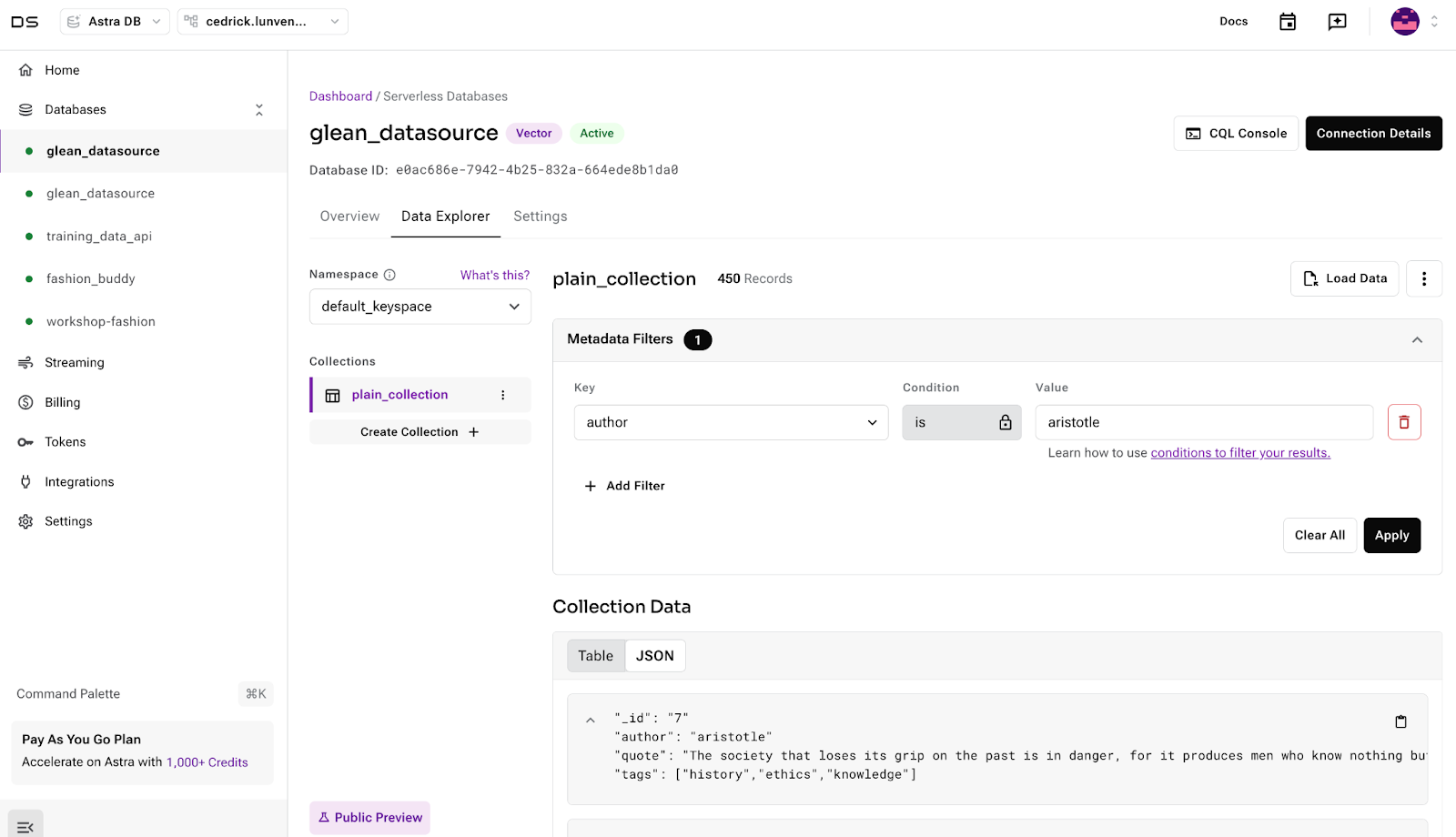1456x837 pixels.
Task: Open the user avatar menu
Action: (x=1405, y=21)
